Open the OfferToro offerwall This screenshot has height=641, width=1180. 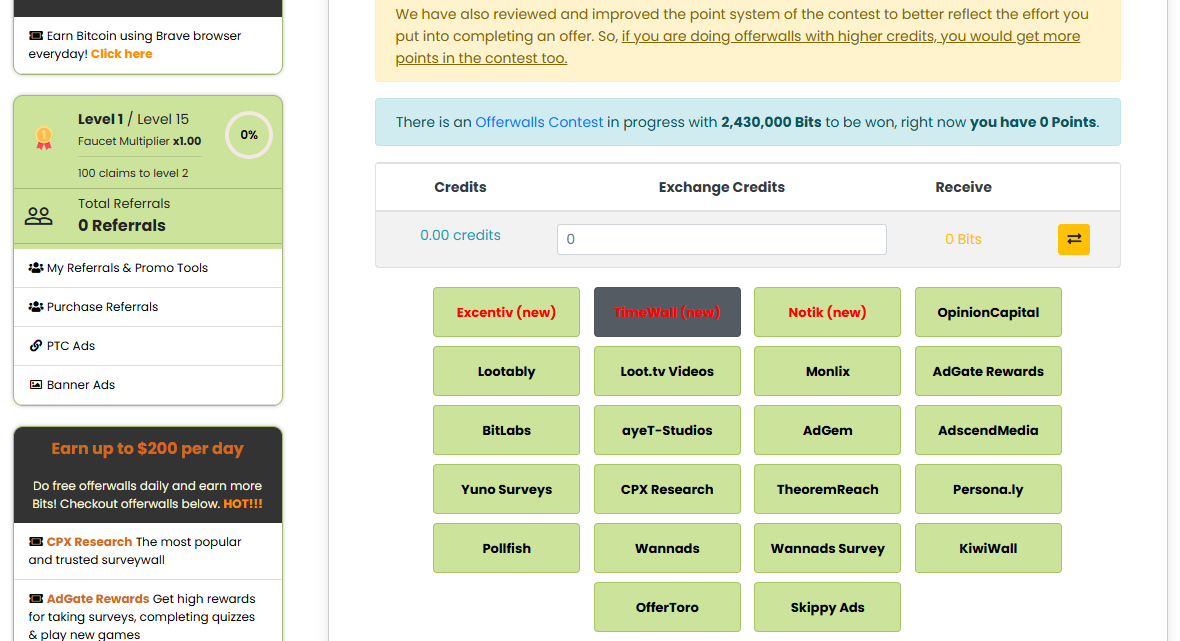tap(667, 607)
